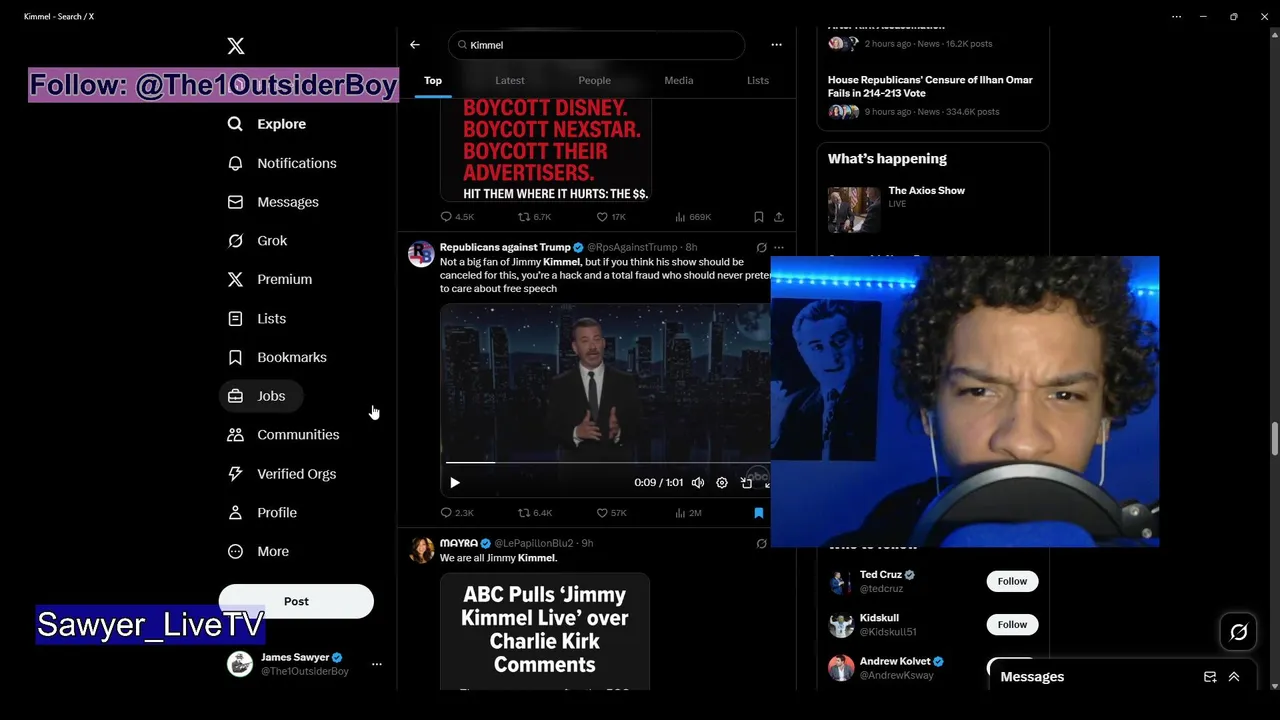Image resolution: width=1280 pixels, height=720 pixels.
Task: Open window title bar more options
Action: (x=1176, y=16)
